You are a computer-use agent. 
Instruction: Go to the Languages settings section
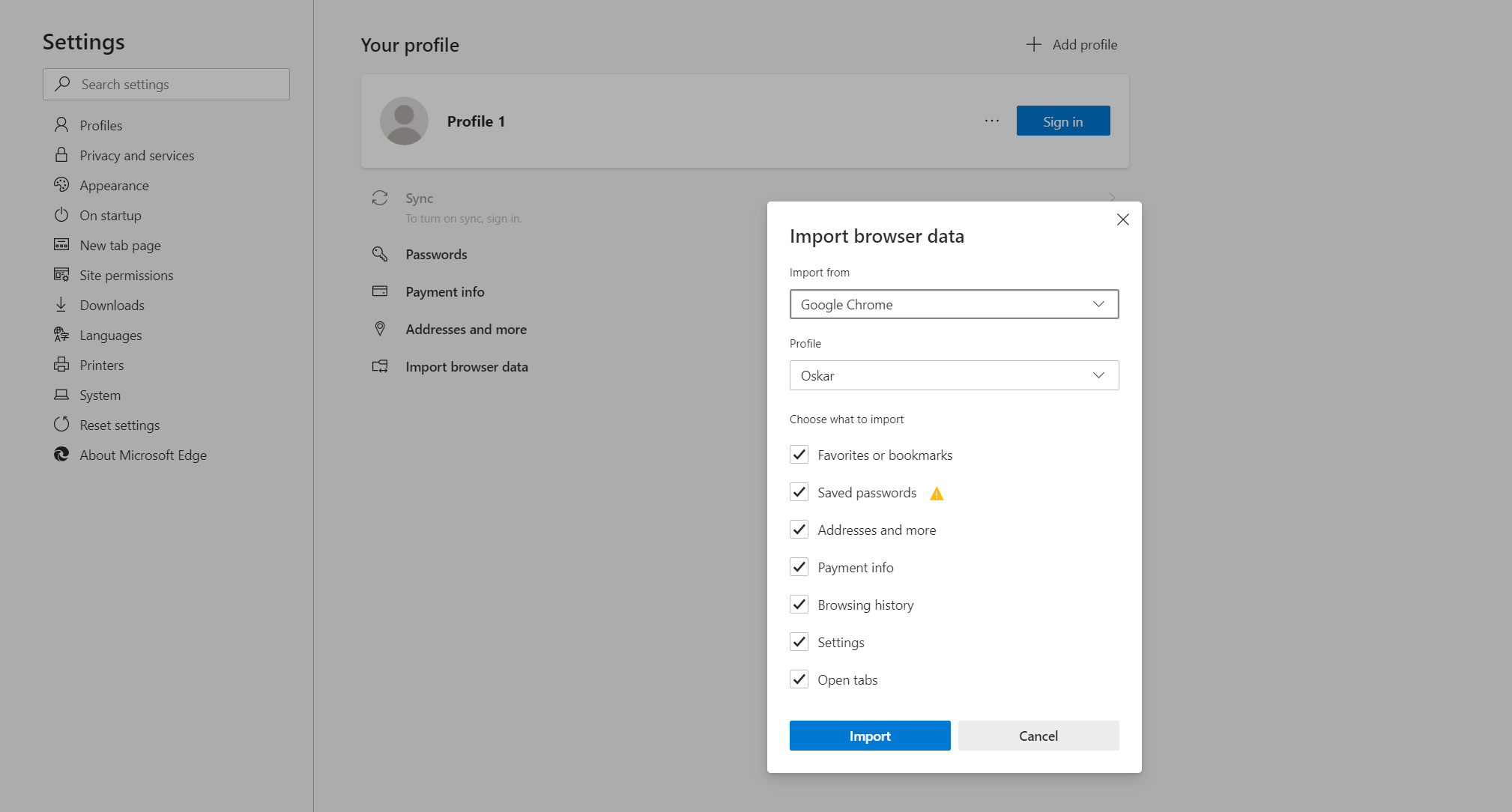110,336
